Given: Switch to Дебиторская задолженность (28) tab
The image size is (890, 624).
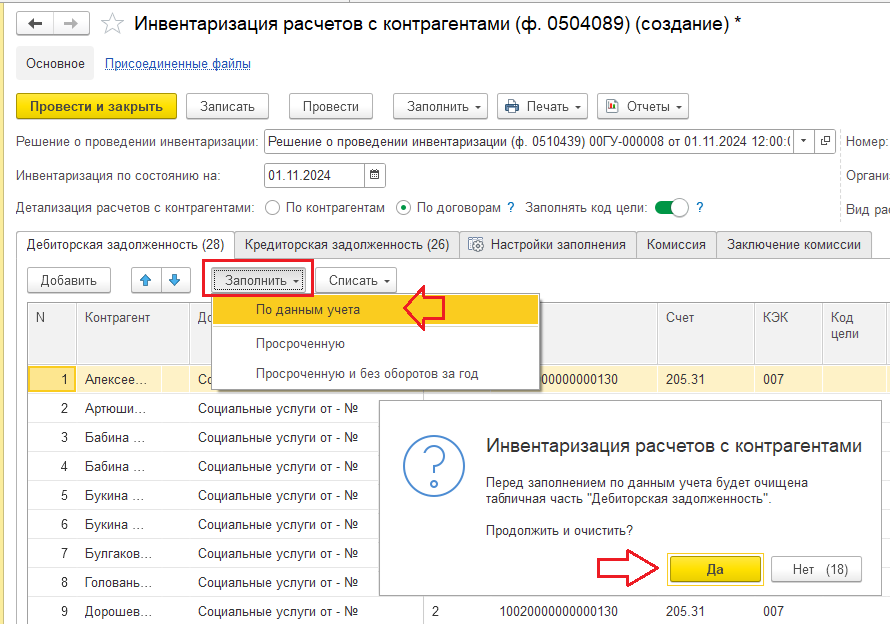Looking at the screenshot, I should coord(125,245).
